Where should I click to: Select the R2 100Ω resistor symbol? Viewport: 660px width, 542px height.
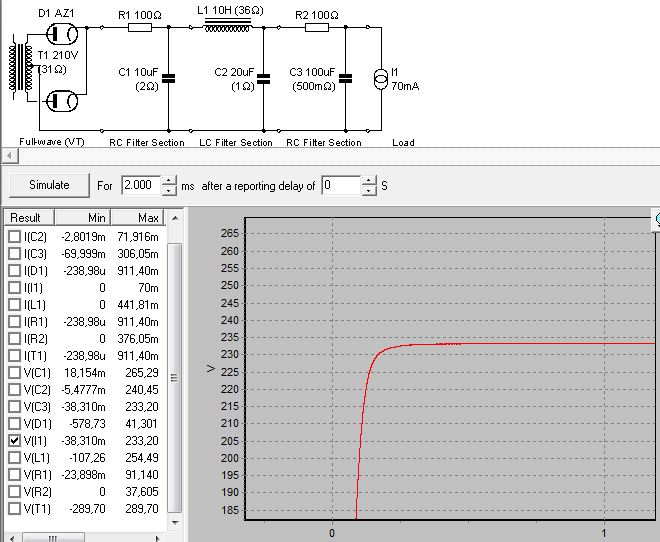click(x=317, y=28)
